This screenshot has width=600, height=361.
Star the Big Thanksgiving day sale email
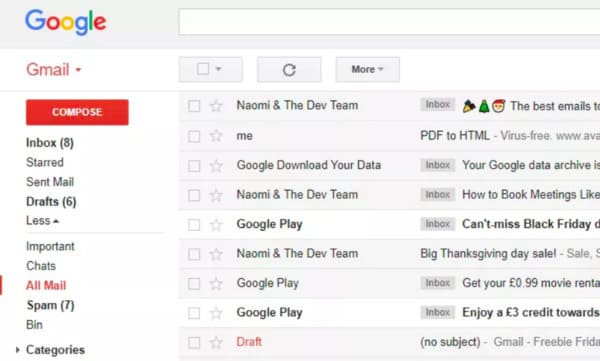[x=216, y=254]
